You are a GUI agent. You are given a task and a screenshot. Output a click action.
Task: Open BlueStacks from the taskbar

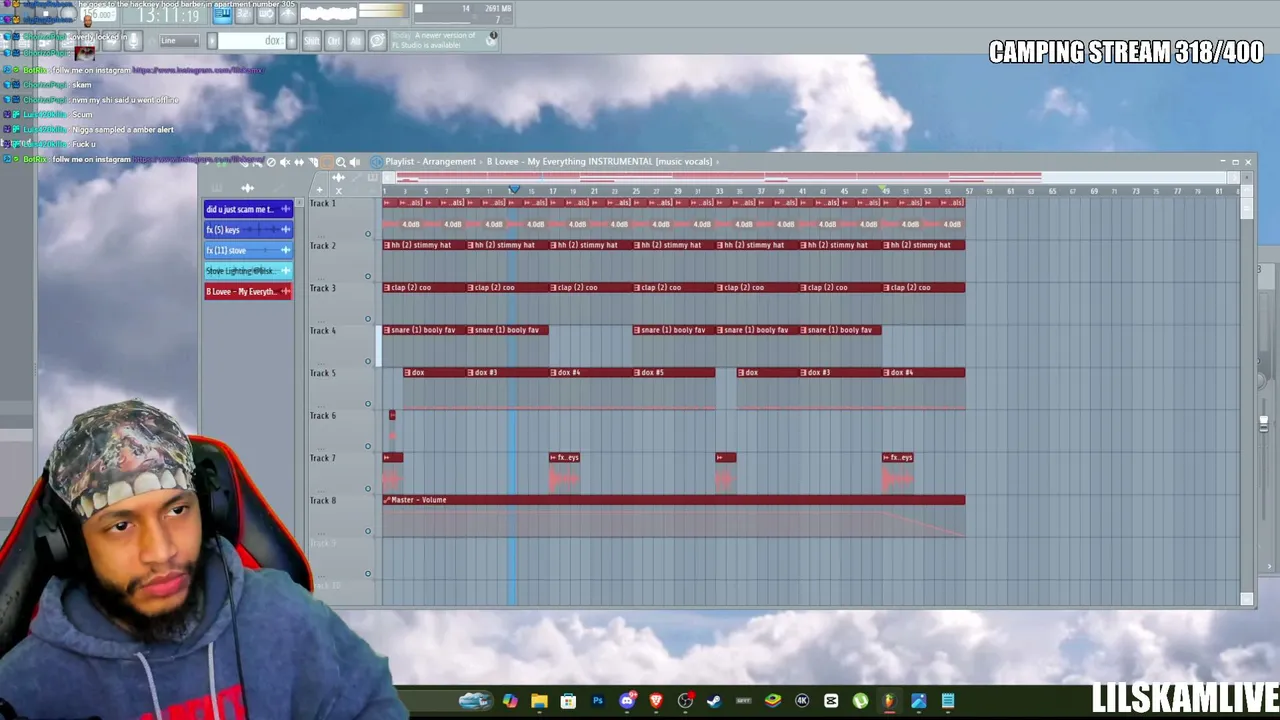773,701
